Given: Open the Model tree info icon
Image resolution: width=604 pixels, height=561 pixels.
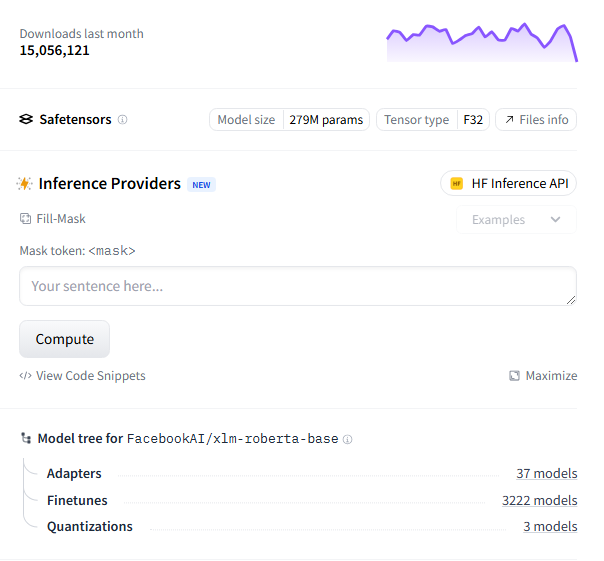Looking at the screenshot, I should 347,439.
